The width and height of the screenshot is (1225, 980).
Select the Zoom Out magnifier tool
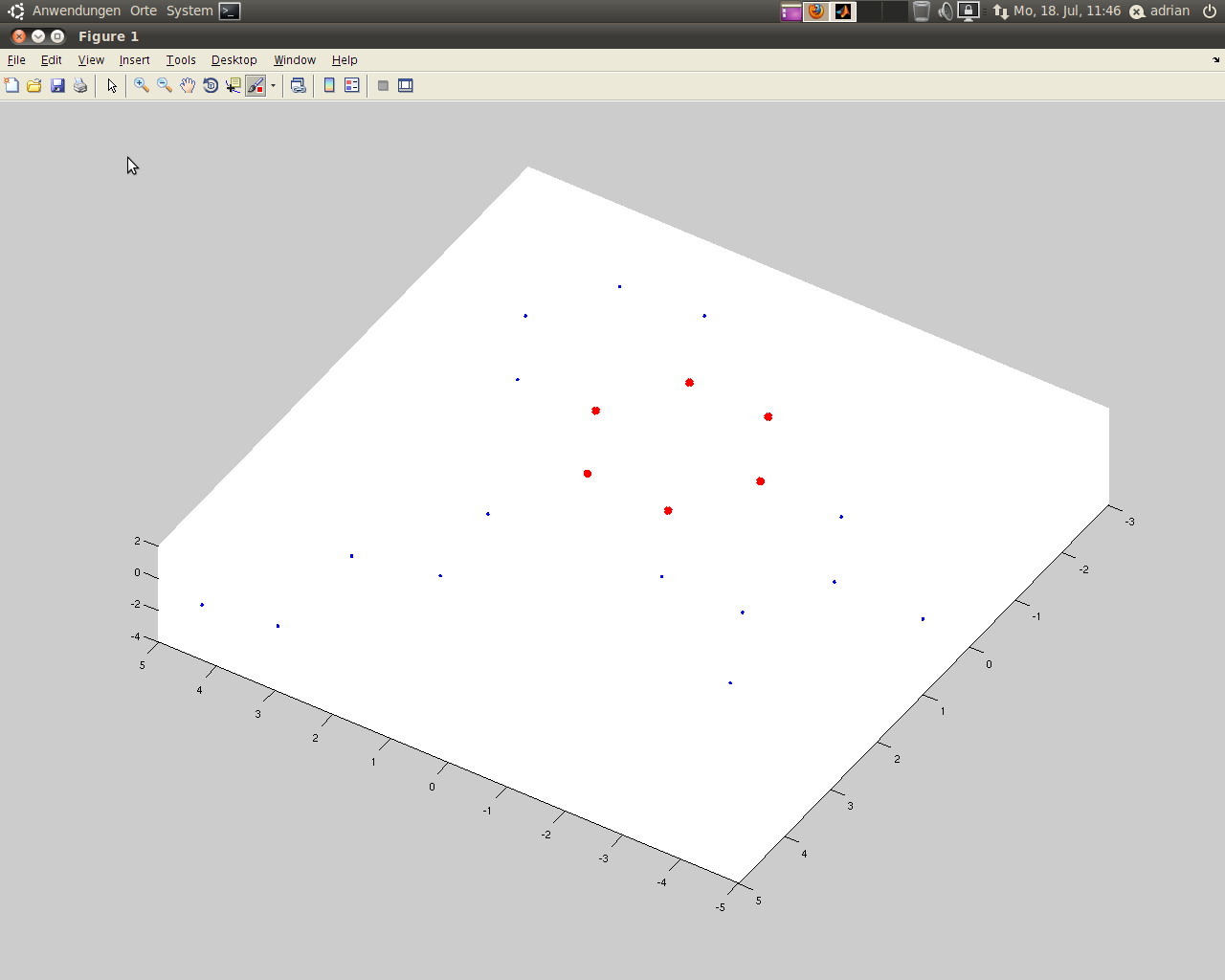165,86
